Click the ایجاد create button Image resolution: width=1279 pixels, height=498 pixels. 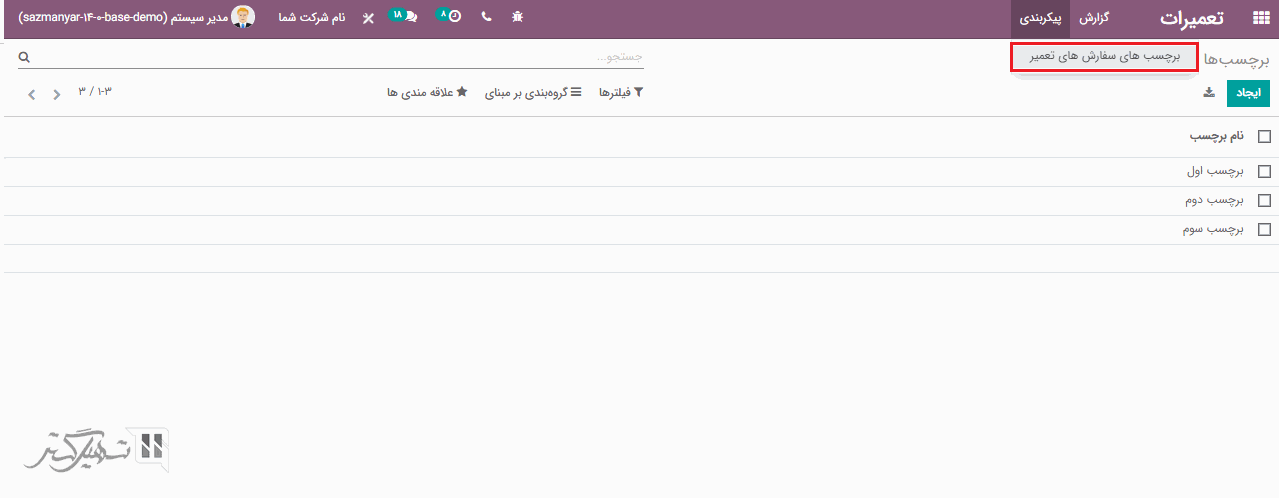[x=1248, y=93]
